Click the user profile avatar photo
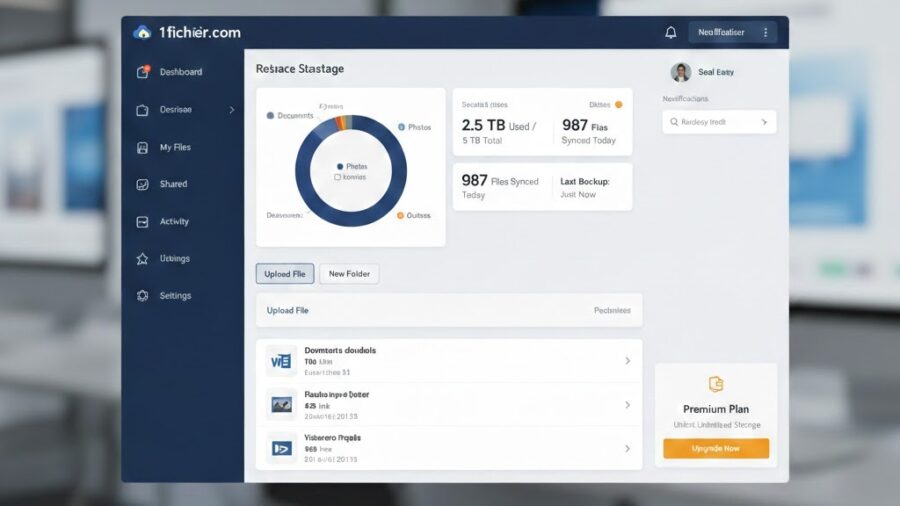 tap(681, 72)
